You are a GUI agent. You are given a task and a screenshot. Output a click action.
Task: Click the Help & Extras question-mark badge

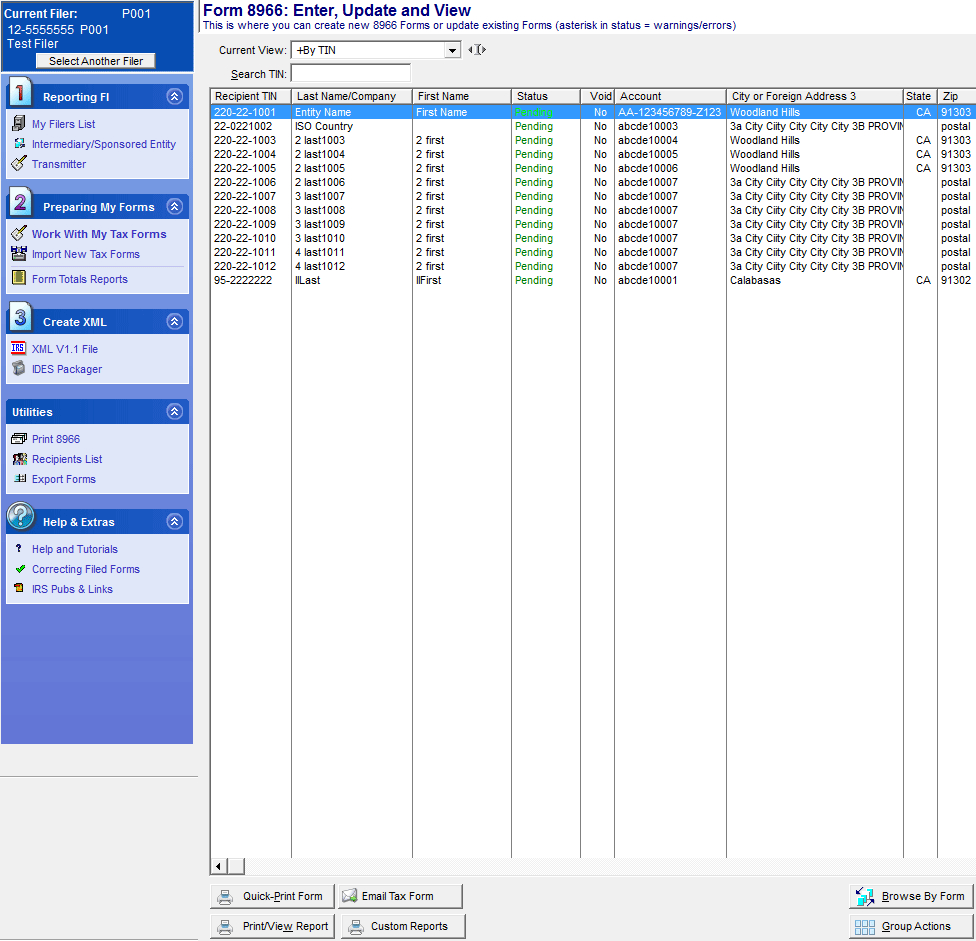click(x=21, y=517)
